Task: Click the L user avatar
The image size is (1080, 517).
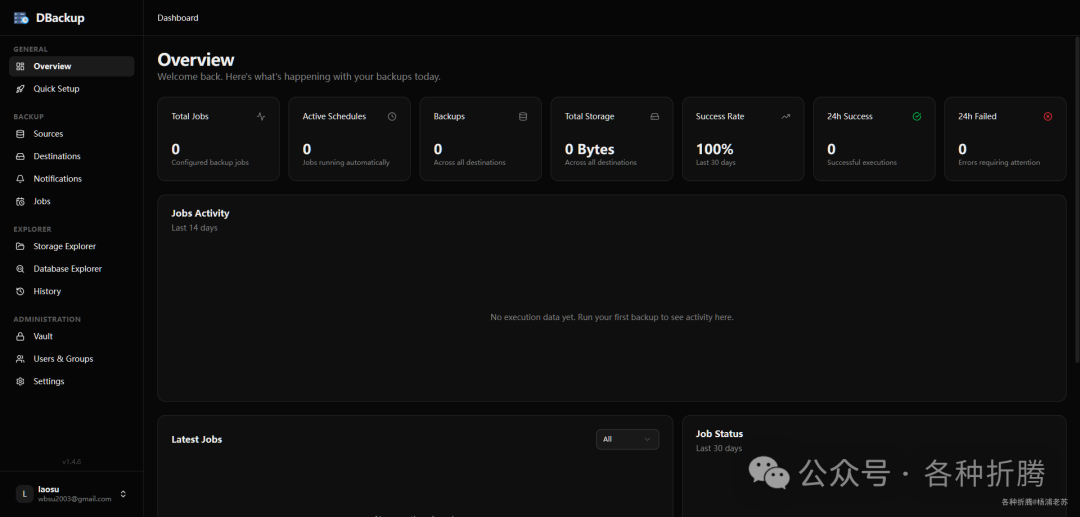Action: (x=24, y=494)
